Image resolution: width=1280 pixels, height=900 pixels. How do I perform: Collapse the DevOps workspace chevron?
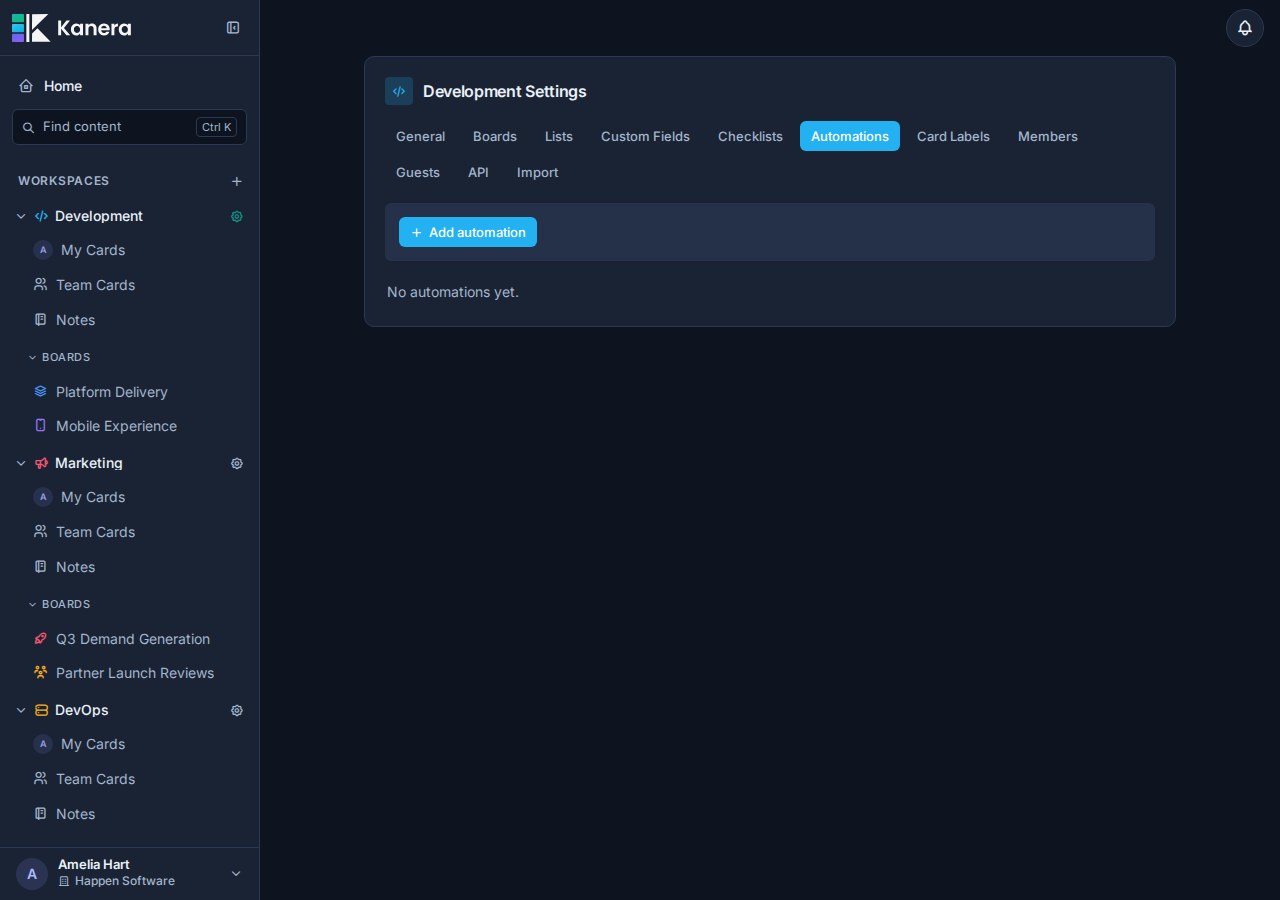coord(21,710)
